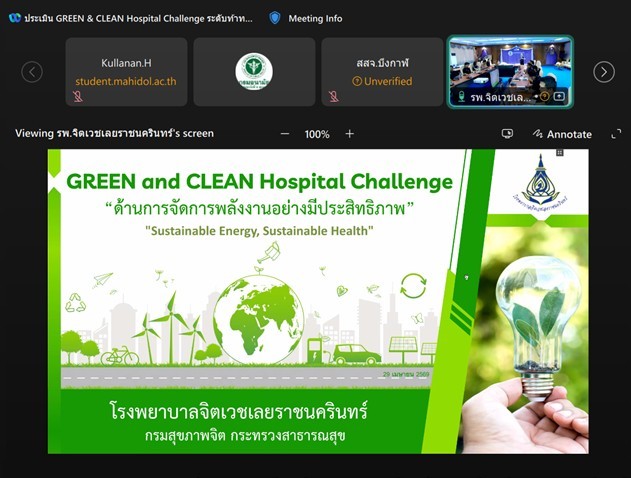Viewport: 631px width, 478px height.
Task: Enter full-screen view of shared content
Action: [615, 134]
